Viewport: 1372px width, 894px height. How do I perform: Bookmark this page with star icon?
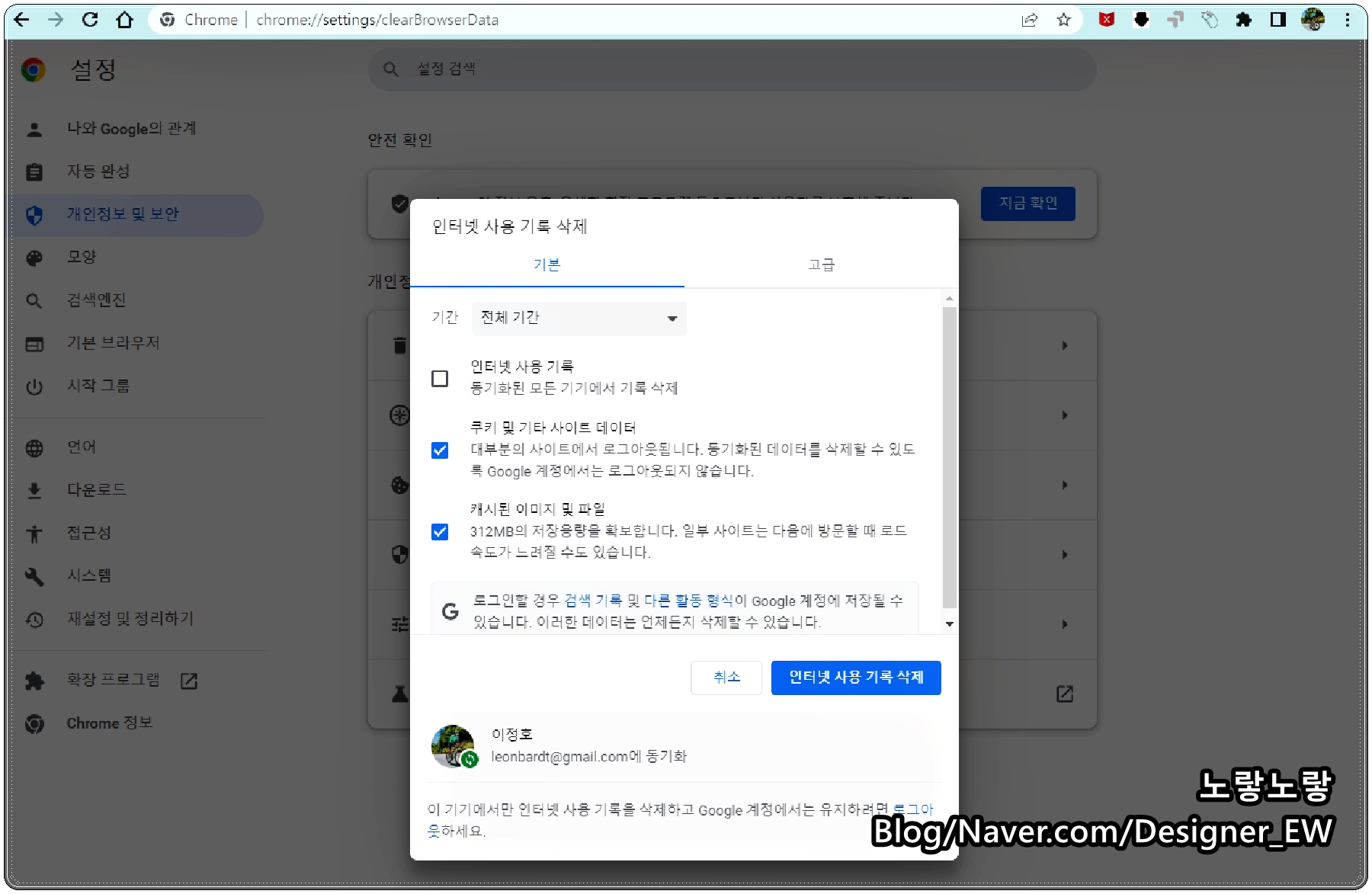(x=1064, y=20)
